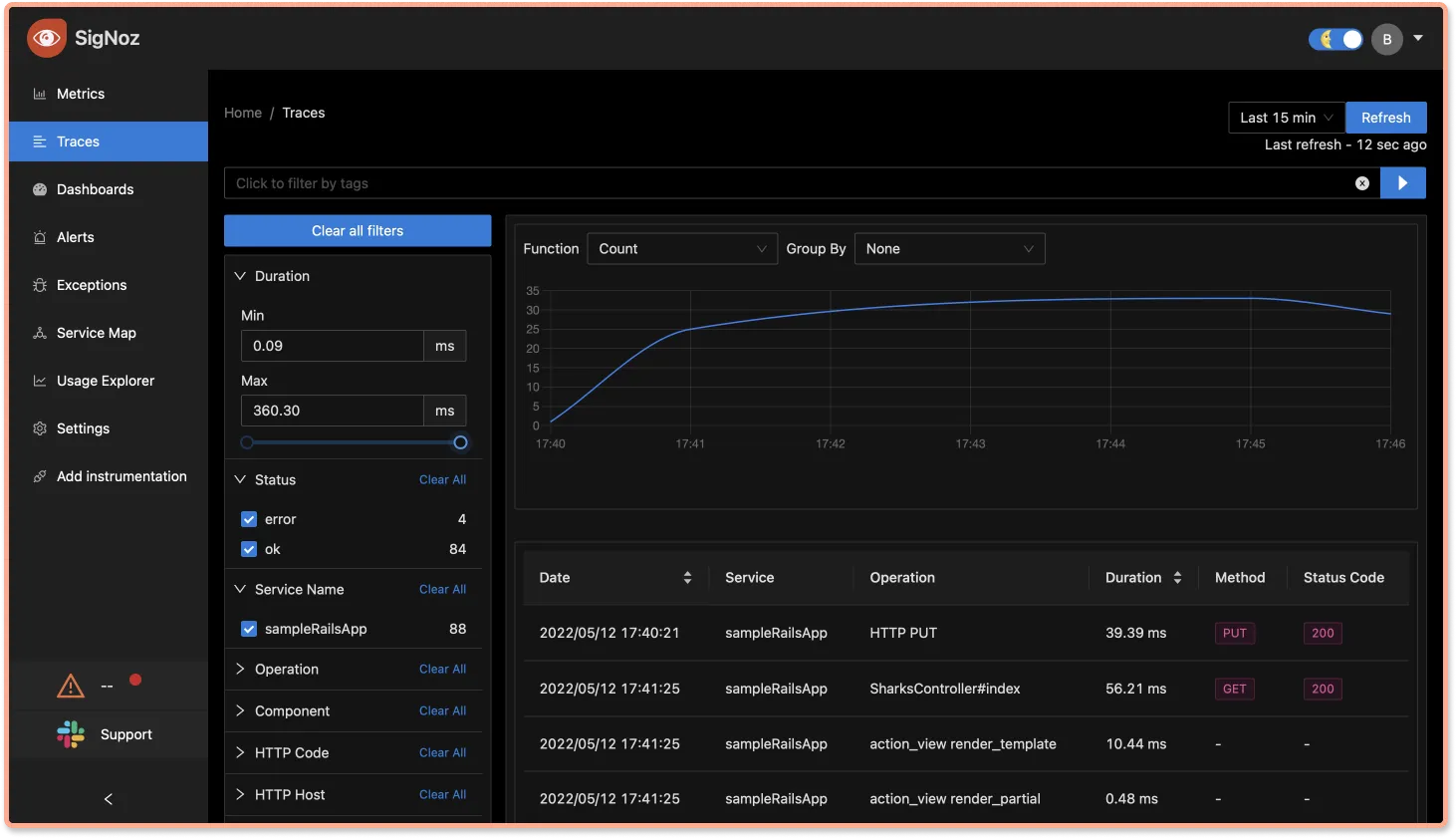Run the tag filter with play button
This screenshot has height=838, width=1456.
pyautogui.click(x=1403, y=183)
